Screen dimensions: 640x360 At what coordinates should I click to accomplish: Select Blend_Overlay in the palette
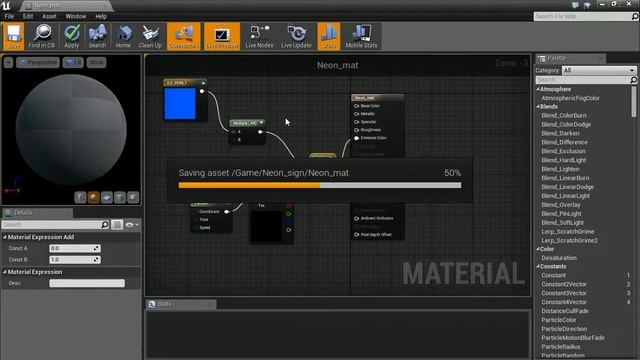click(x=561, y=205)
